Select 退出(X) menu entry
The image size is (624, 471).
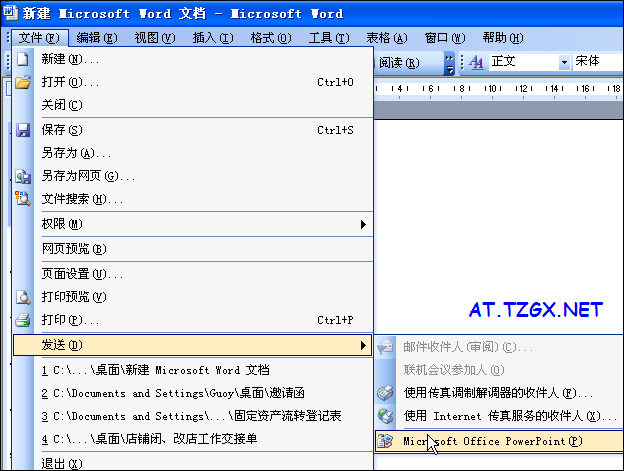point(193,463)
